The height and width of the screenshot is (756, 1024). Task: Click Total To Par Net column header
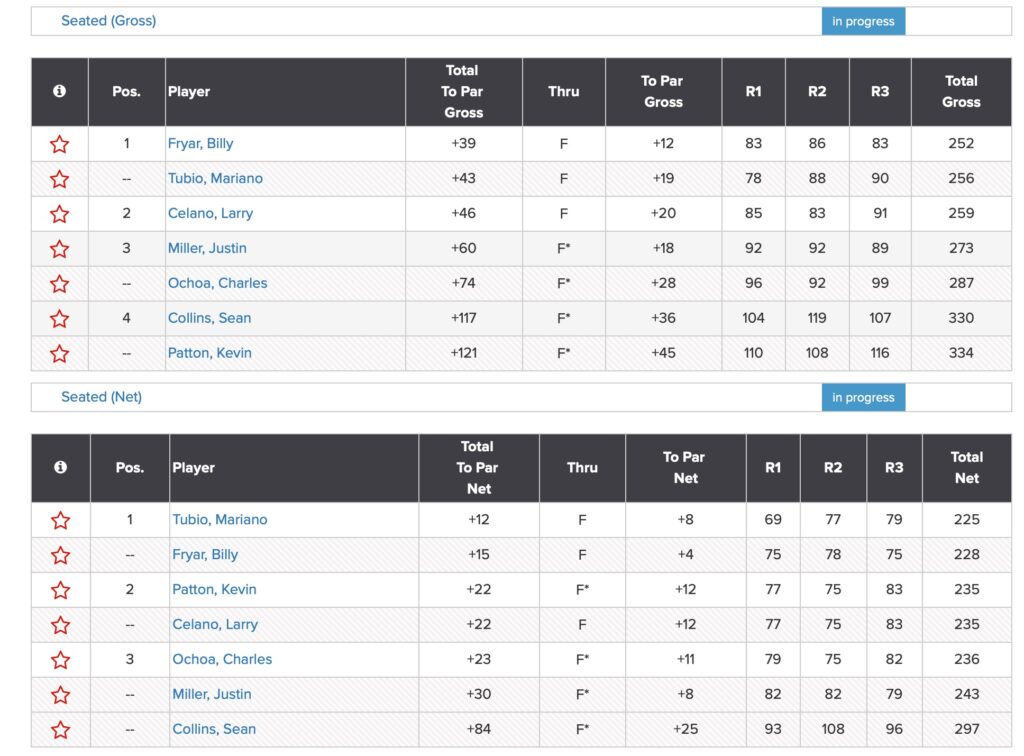[x=478, y=467]
